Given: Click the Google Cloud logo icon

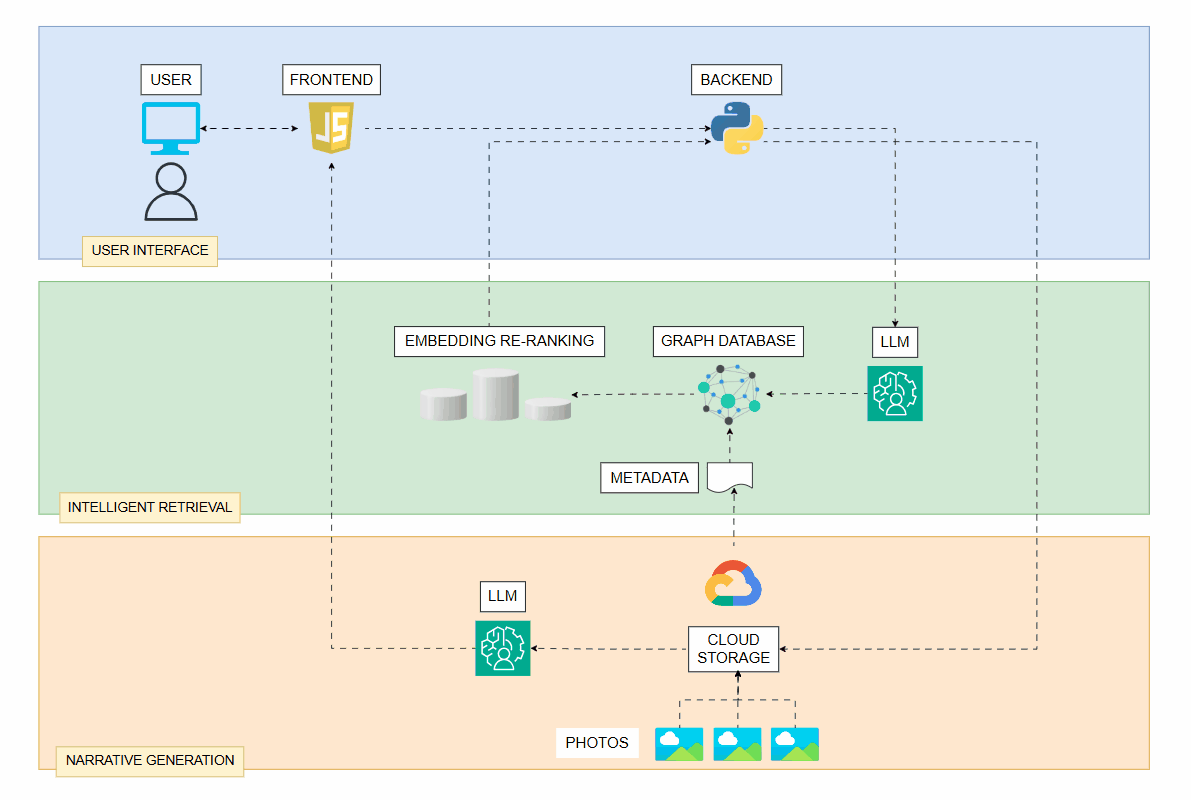Looking at the screenshot, I should point(733,583).
